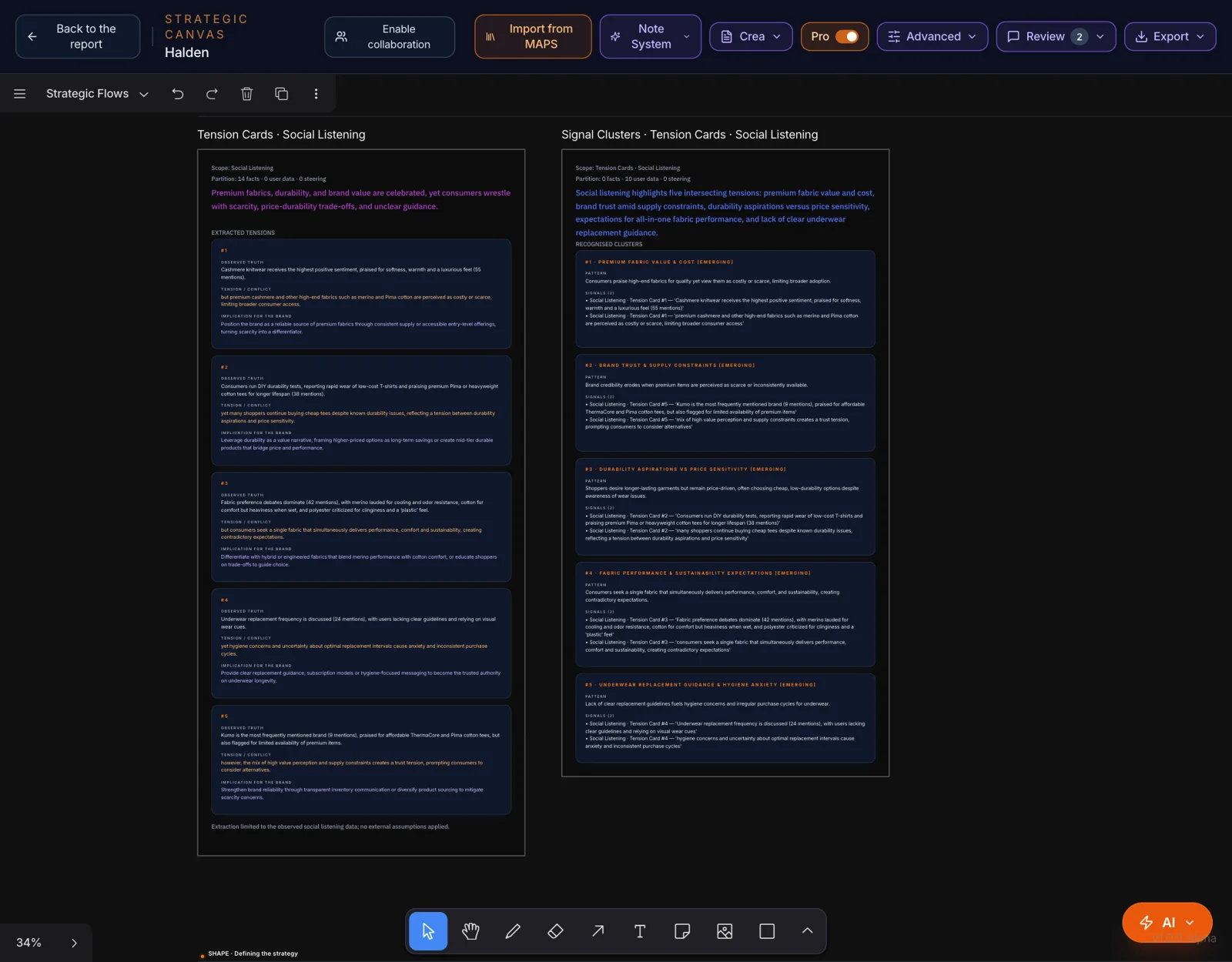Click the trash delete icon

(x=246, y=94)
